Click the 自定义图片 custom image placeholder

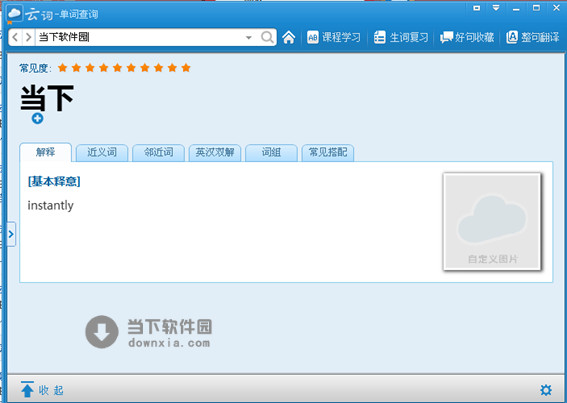tap(492, 221)
